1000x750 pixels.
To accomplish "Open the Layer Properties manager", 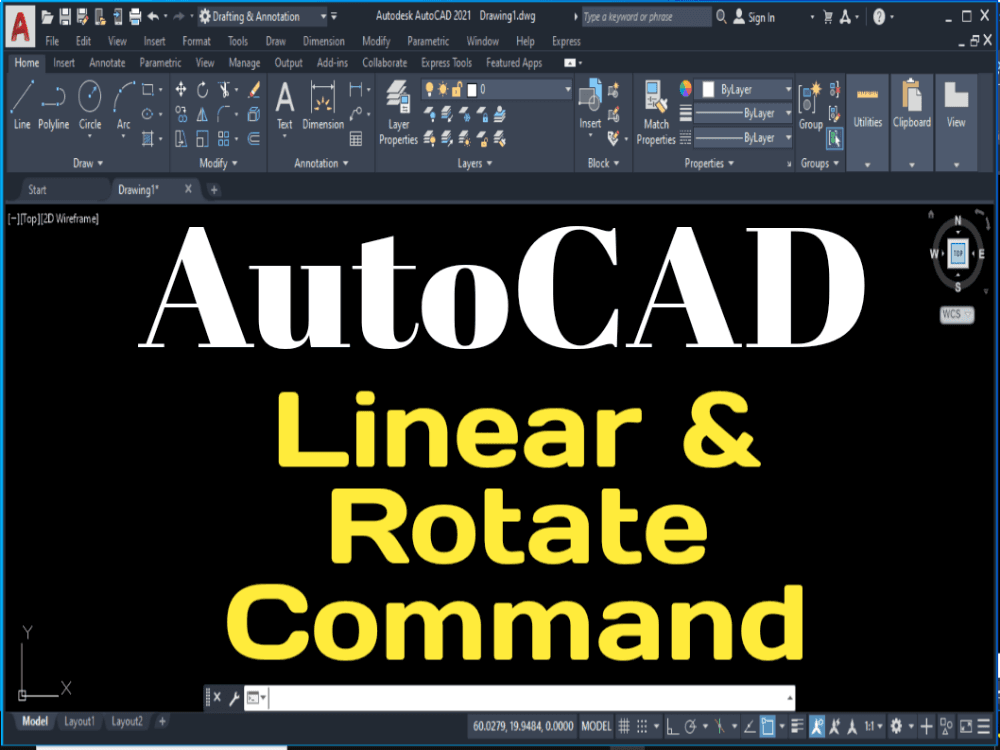I will (399, 112).
